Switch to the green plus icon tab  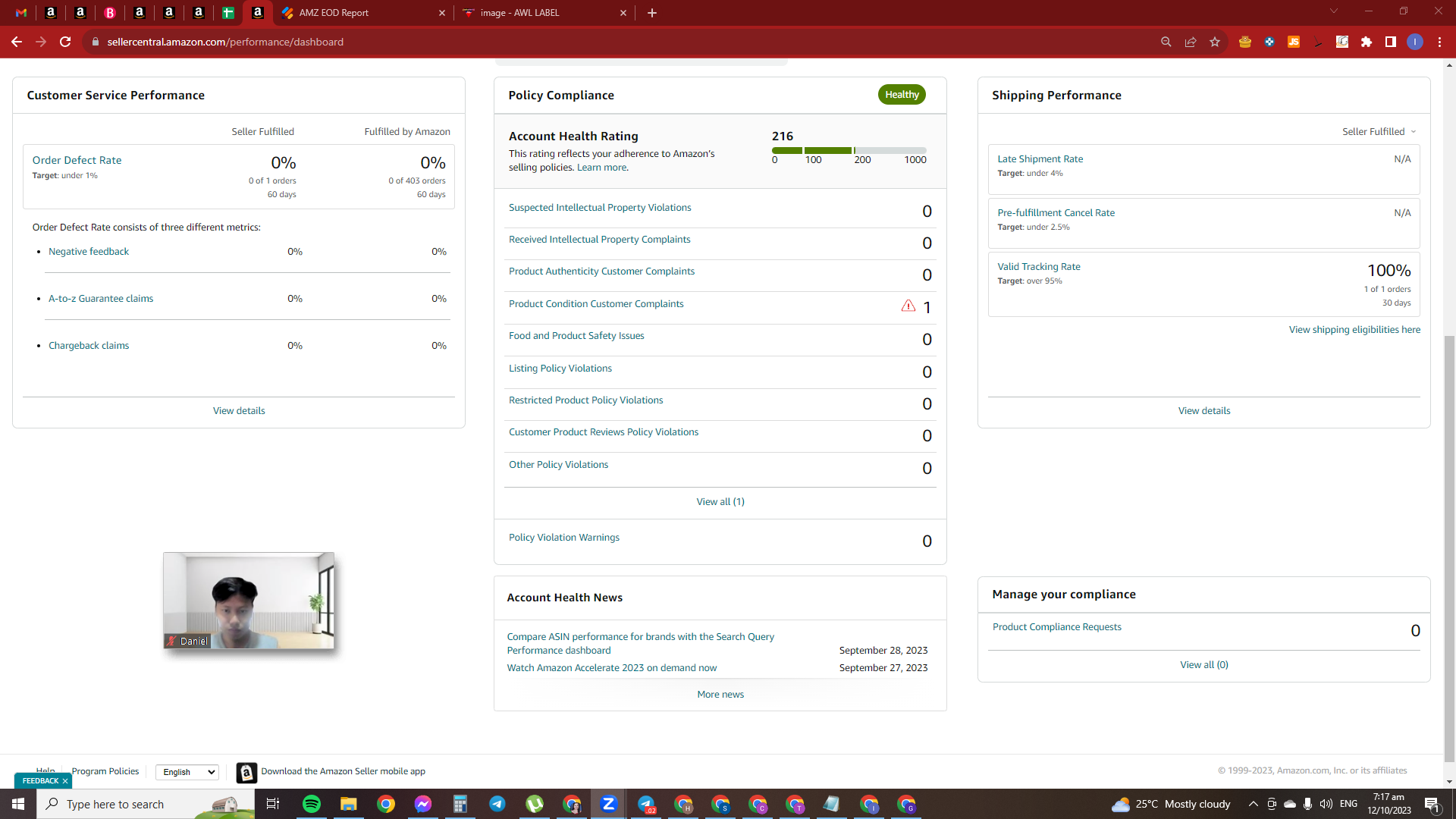pyautogui.click(x=228, y=13)
